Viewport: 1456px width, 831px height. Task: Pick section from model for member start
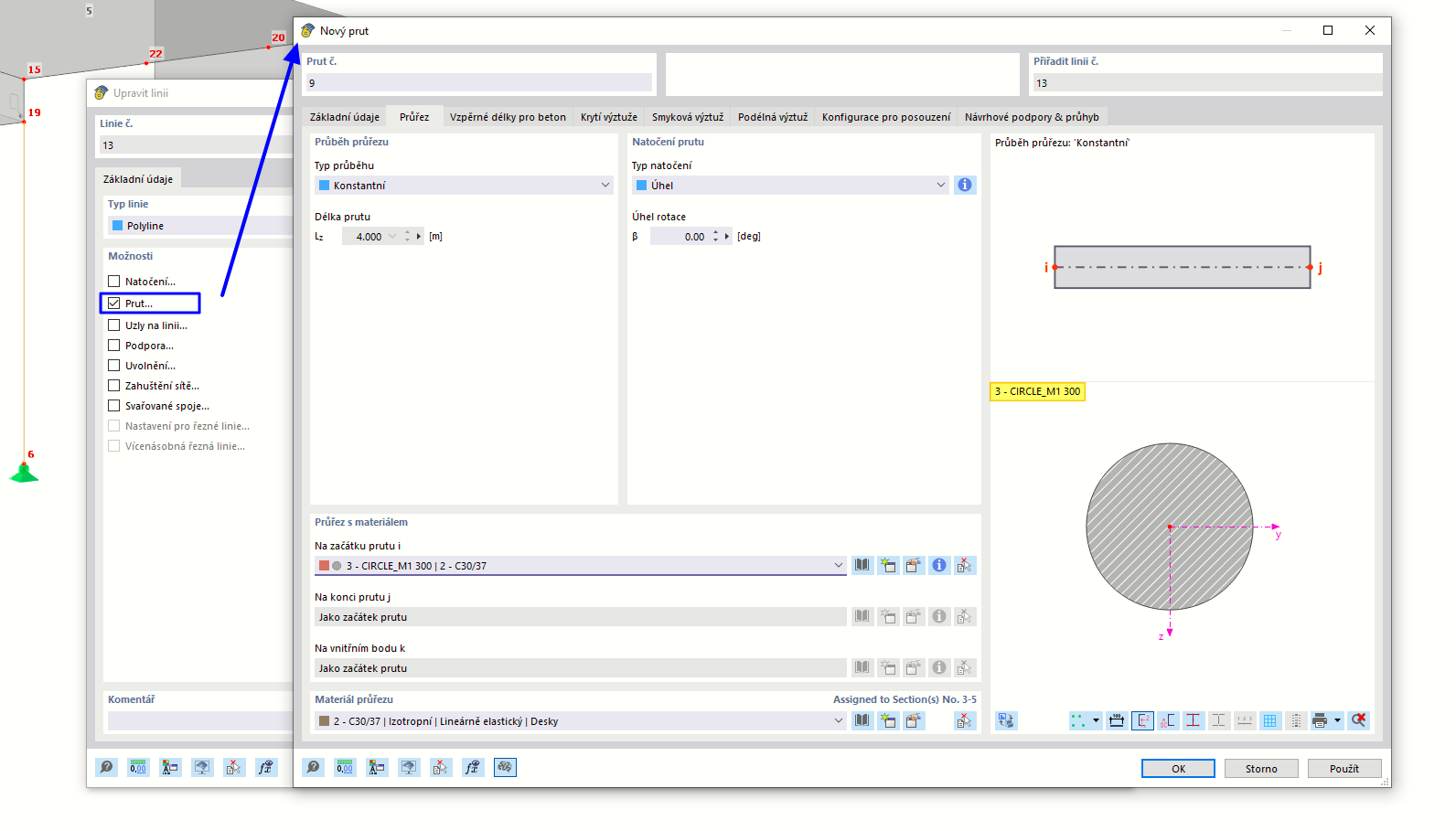click(964, 566)
